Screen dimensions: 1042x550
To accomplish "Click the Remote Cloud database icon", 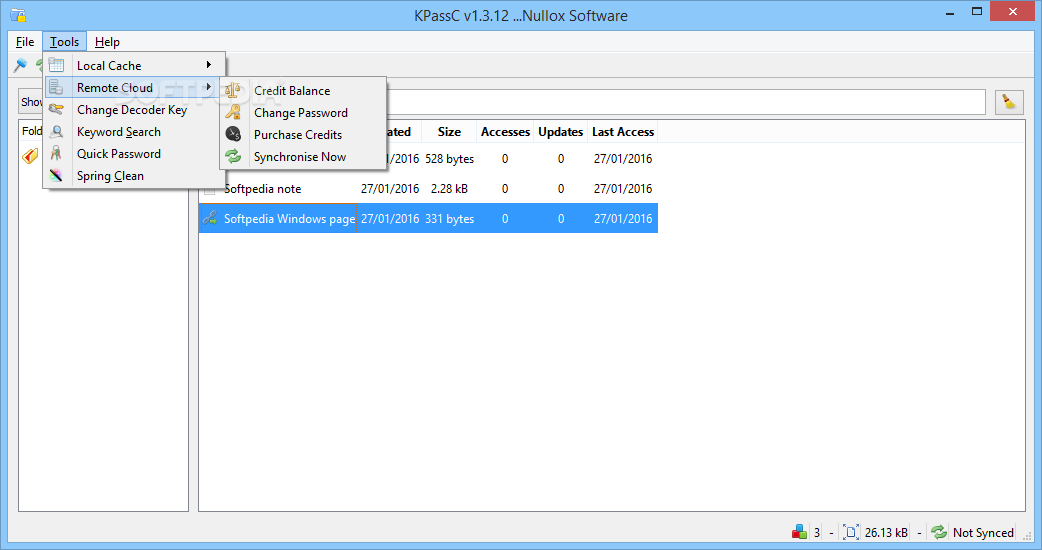I will [x=56, y=87].
